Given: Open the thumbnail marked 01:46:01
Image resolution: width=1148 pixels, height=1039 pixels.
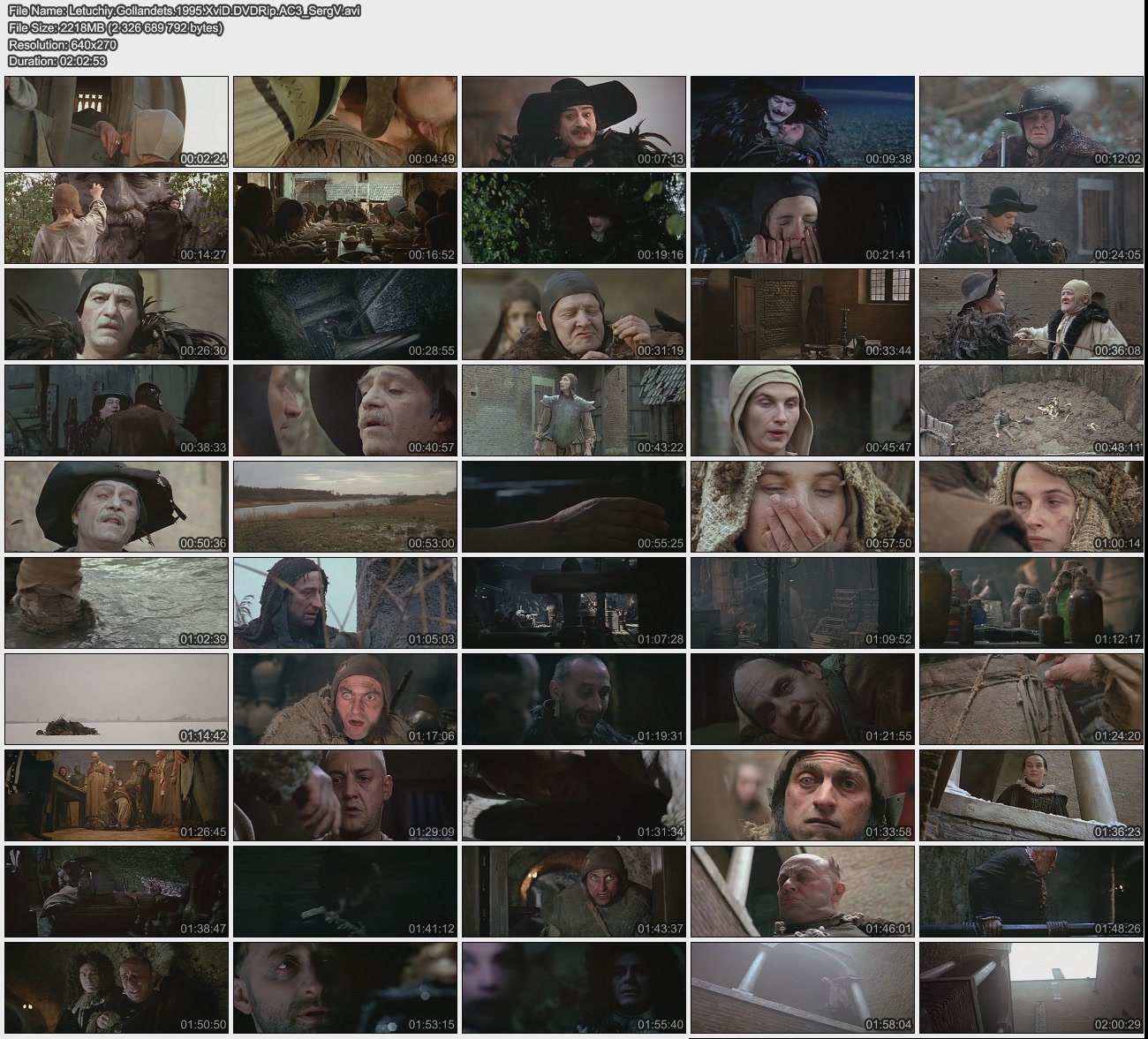Looking at the screenshot, I should (x=802, y=892).
